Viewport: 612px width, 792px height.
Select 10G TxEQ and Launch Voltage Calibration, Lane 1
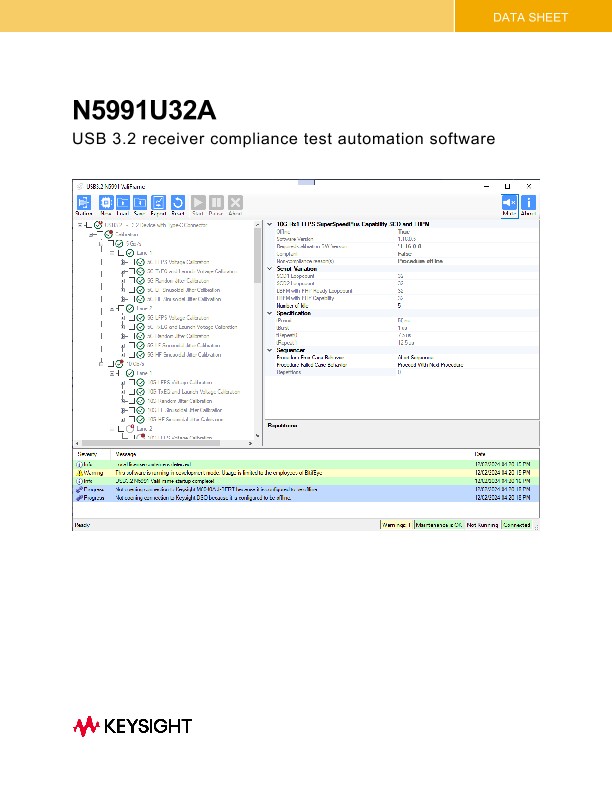tap(194, 391)
